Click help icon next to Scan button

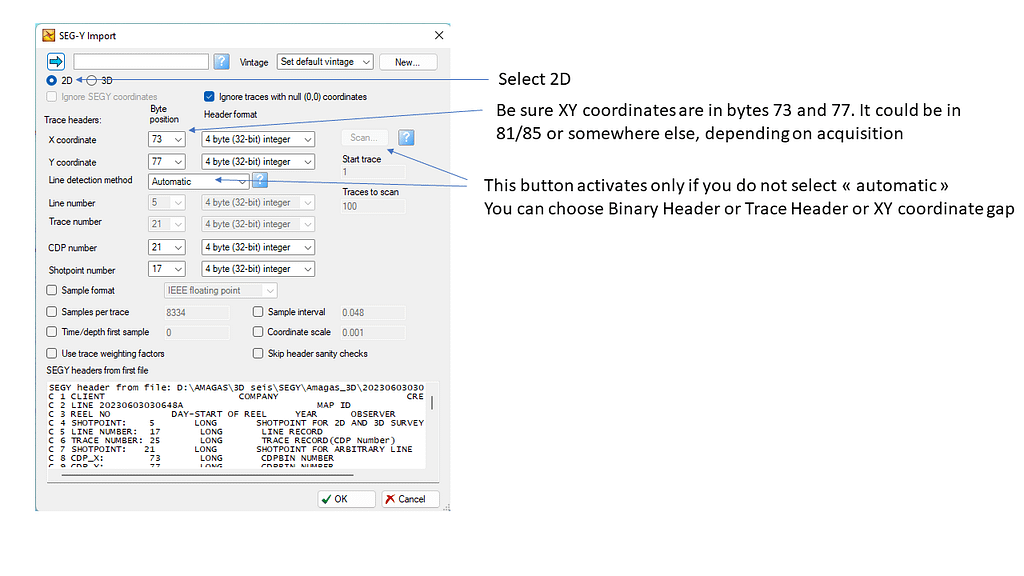coord(406,138)
